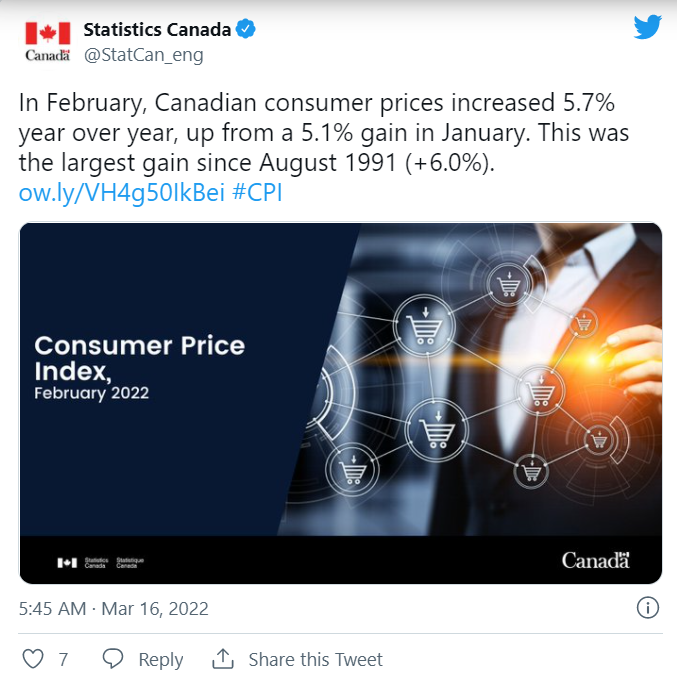Viewport: 677px width, 676px height.
Task: Click the Canada wordmark in the image footer
Action: click(595, 560)
